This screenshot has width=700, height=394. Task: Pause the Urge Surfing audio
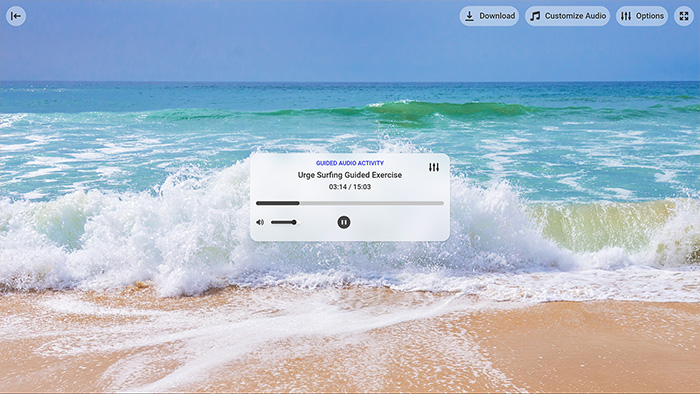click(344, 222)
